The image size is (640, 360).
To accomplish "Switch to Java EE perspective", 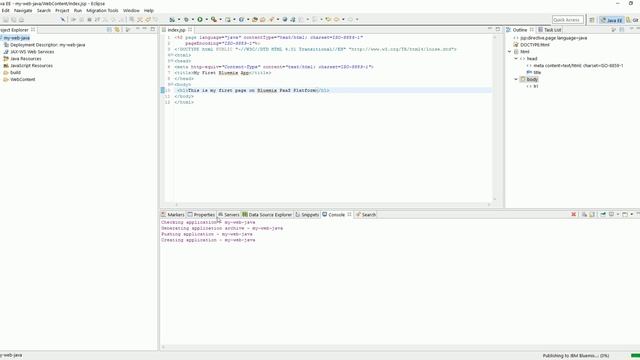I will (x=611, y=20).
